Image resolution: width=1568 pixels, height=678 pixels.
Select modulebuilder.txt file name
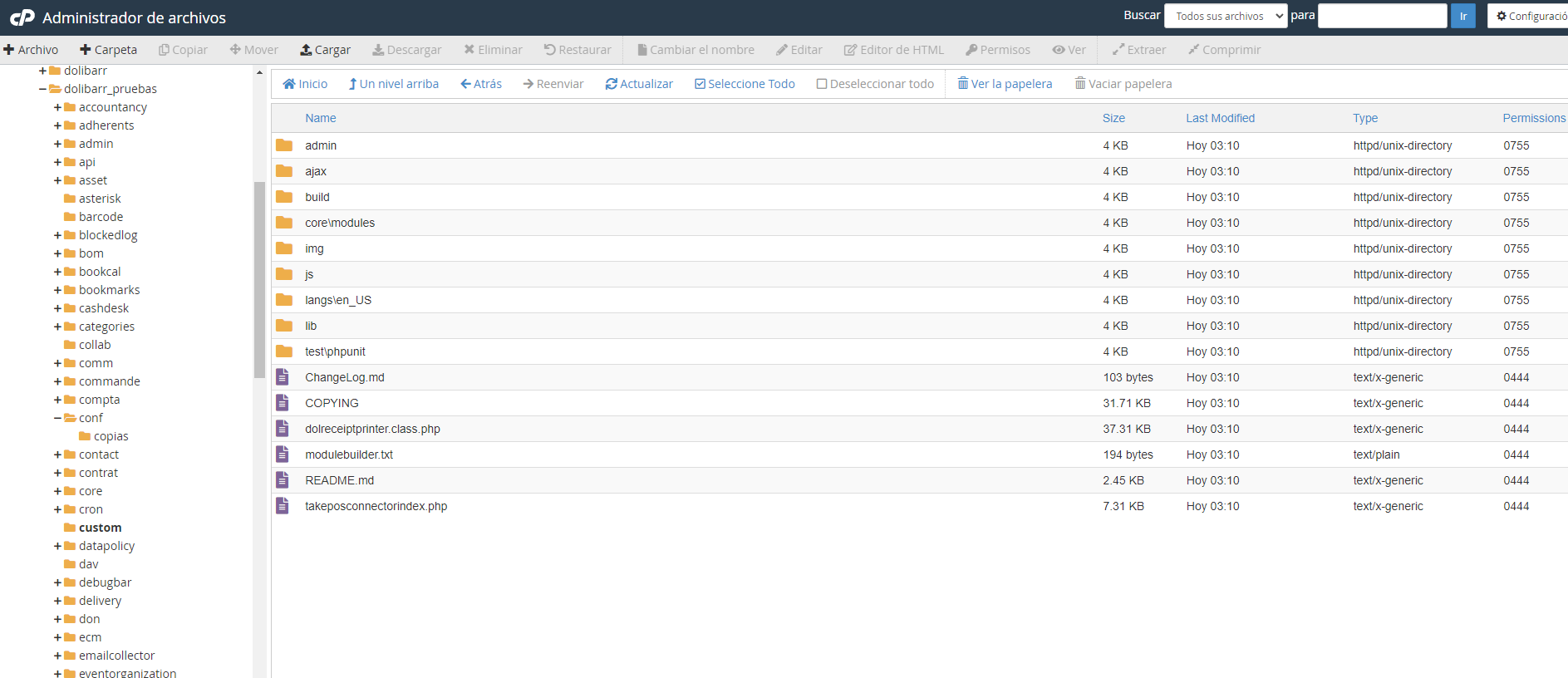point(349,454)
